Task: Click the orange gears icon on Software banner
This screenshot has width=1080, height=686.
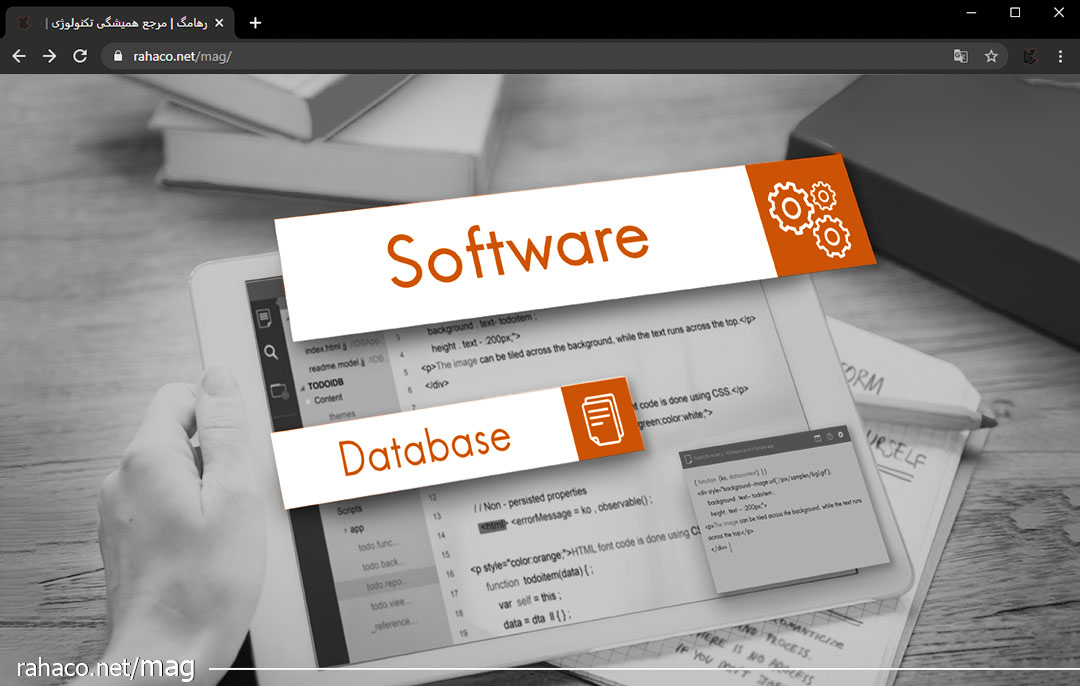Action: 808,218
